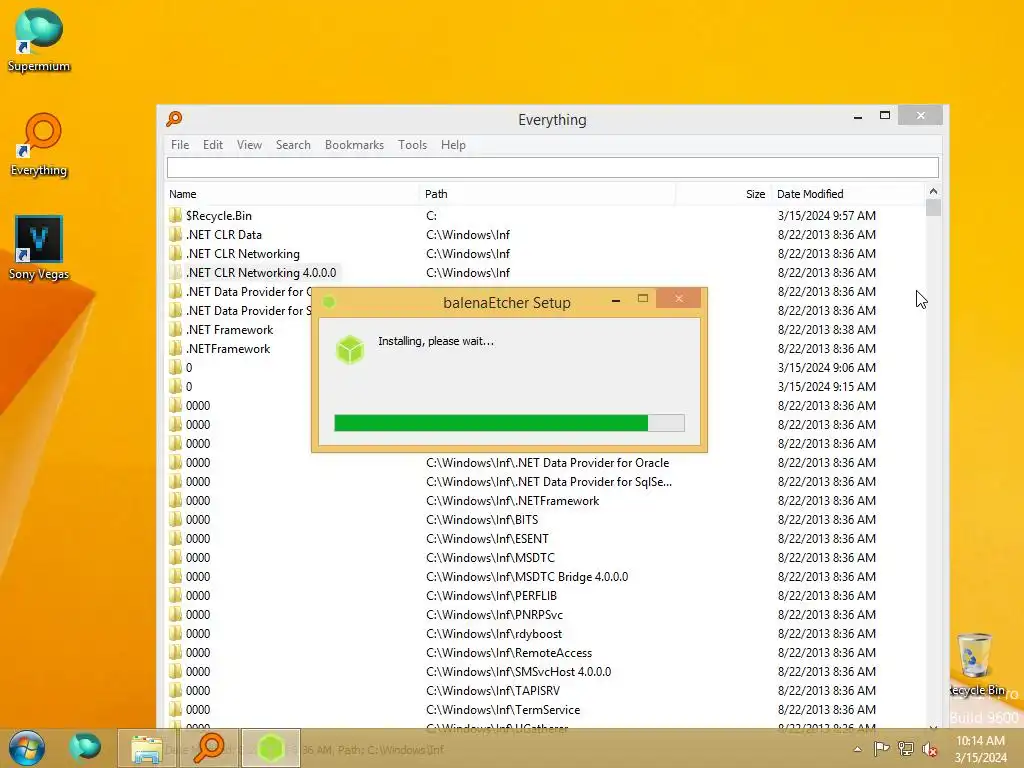The image size is (1024, 768).
Task: Click date 3/15/2024 9:57 AM
Action: click(827, 216)
